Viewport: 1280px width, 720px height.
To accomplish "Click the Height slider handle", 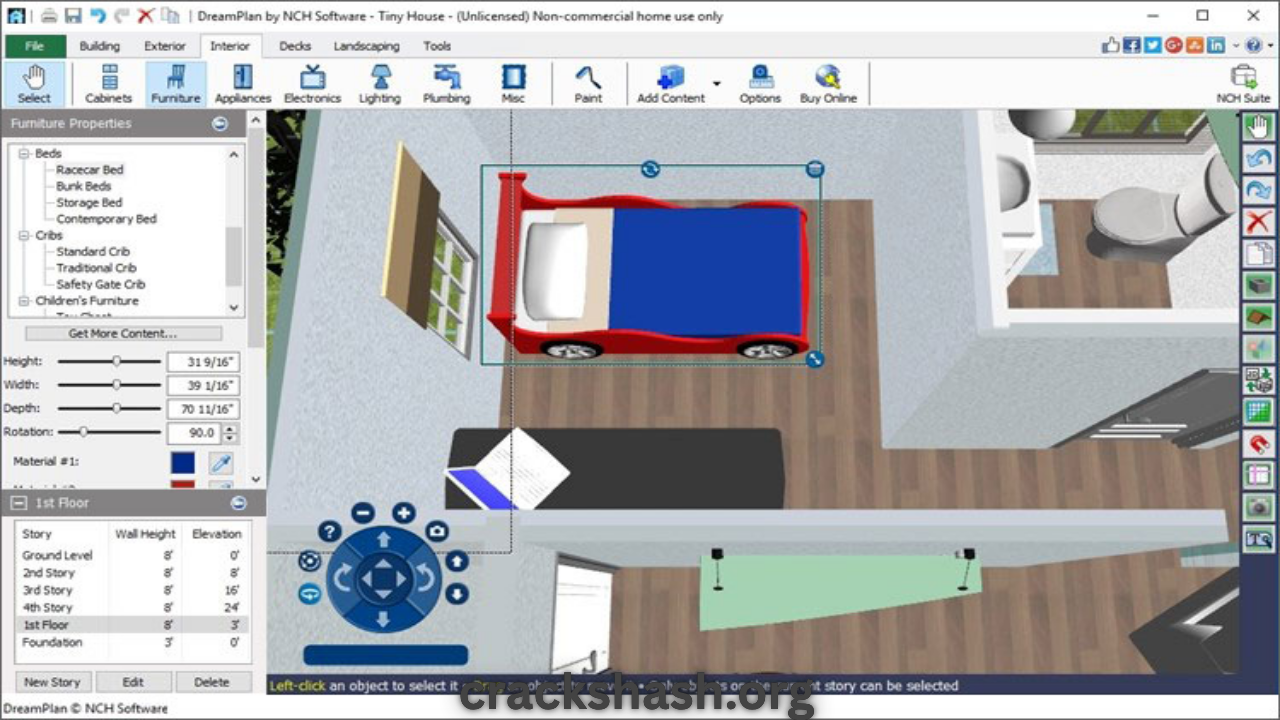I will 116,361.
